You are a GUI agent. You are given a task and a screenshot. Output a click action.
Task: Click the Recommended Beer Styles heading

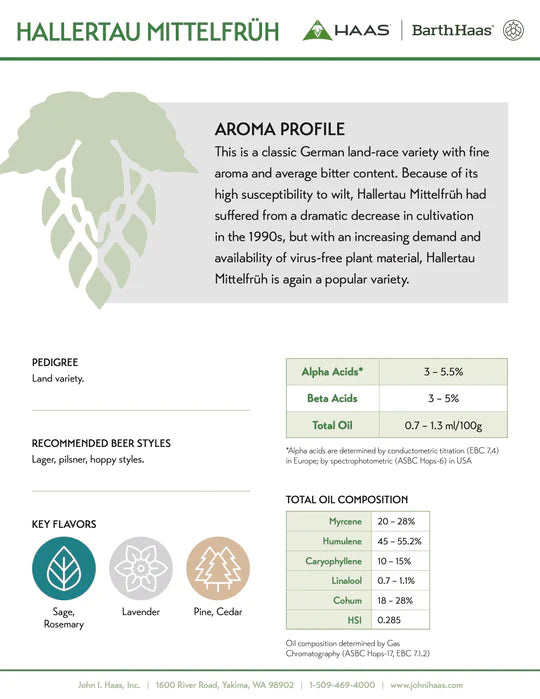tap(101, 443)
